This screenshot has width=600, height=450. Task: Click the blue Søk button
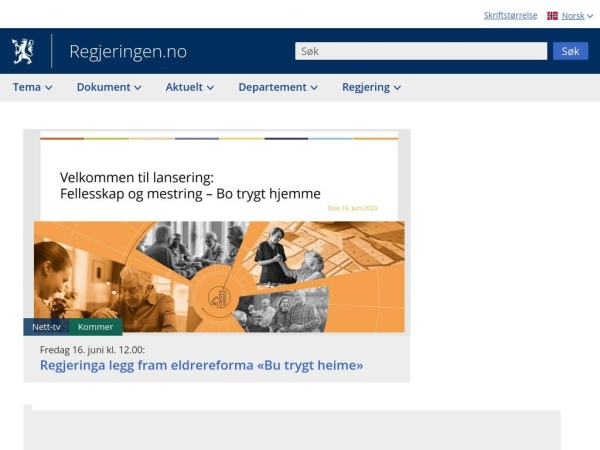[570, 51]
